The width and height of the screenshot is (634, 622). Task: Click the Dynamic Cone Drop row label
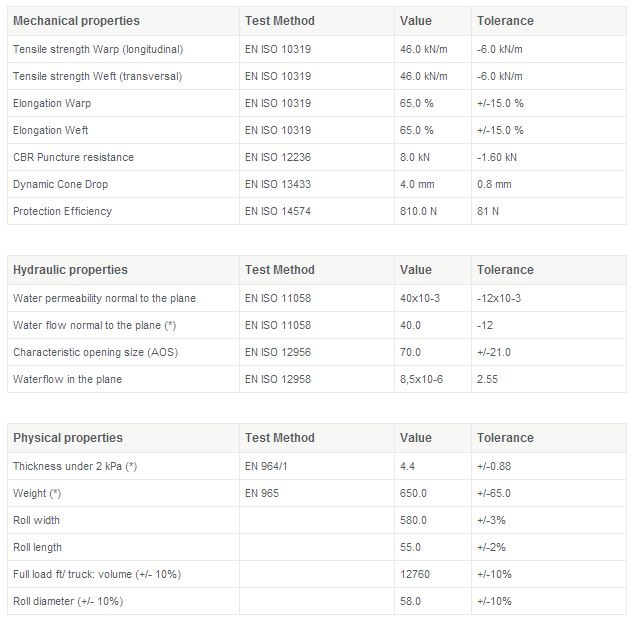coord(60,184)
